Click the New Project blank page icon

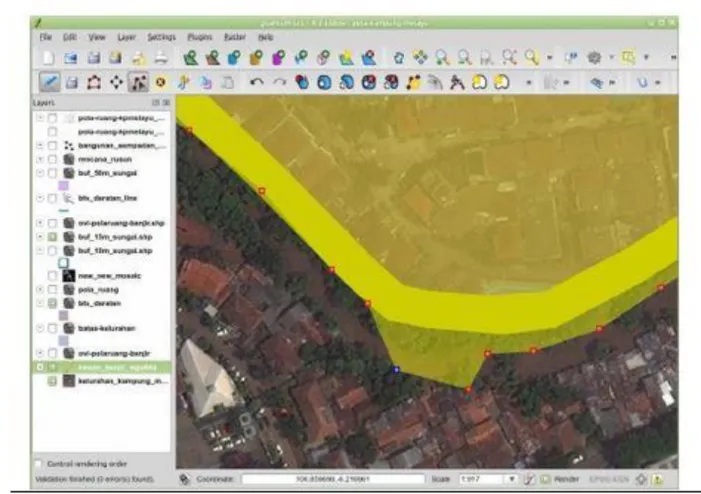click(48, 58)
